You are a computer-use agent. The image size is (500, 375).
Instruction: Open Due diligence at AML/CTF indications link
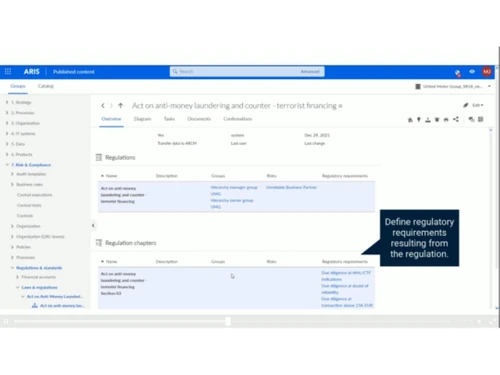coord(346,276)
